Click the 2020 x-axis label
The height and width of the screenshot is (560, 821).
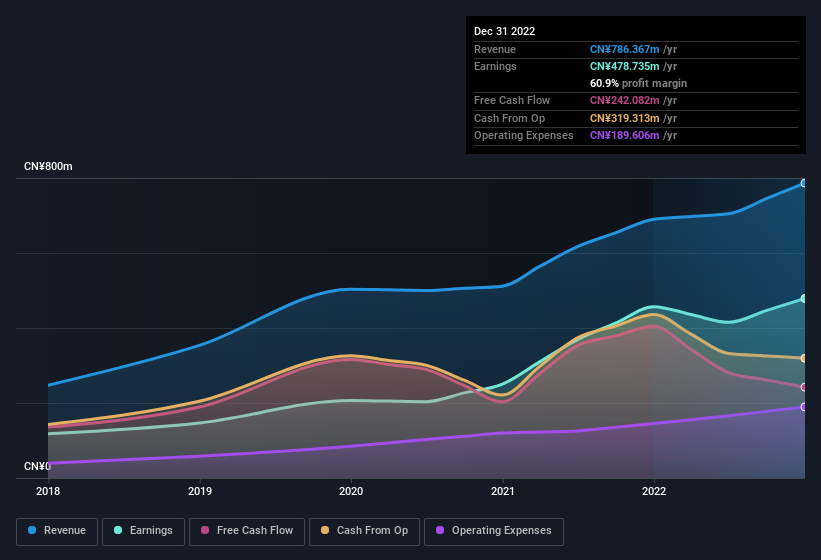[x=351, y=491]
